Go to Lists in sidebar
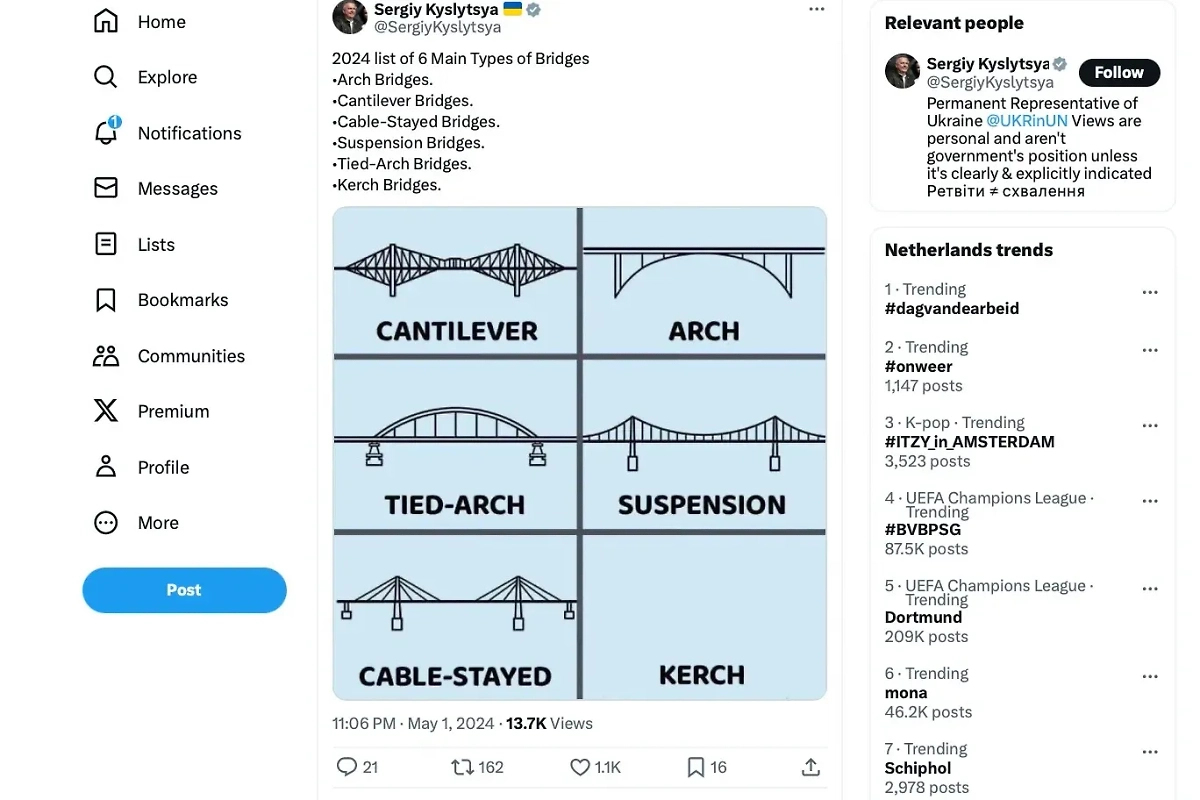This screenshot has height=800, width=1200. coord(106,244)
